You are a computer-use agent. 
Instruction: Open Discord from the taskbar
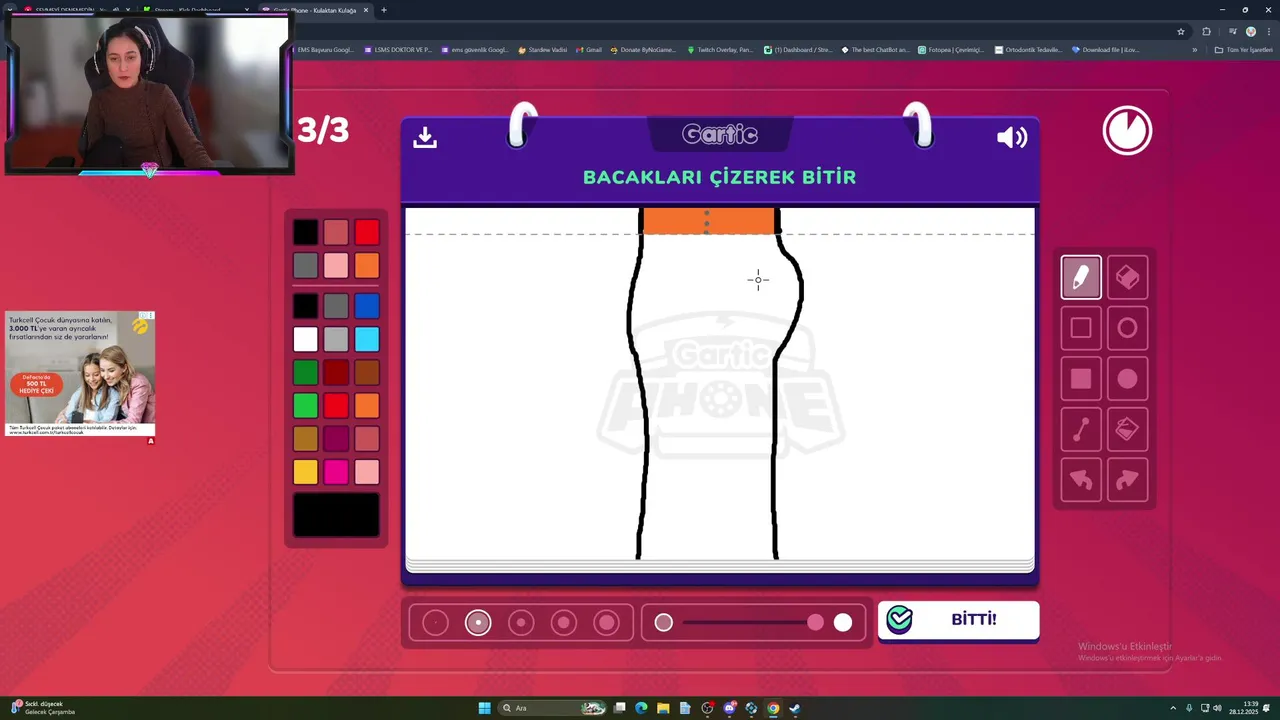(x=730, y=708)
